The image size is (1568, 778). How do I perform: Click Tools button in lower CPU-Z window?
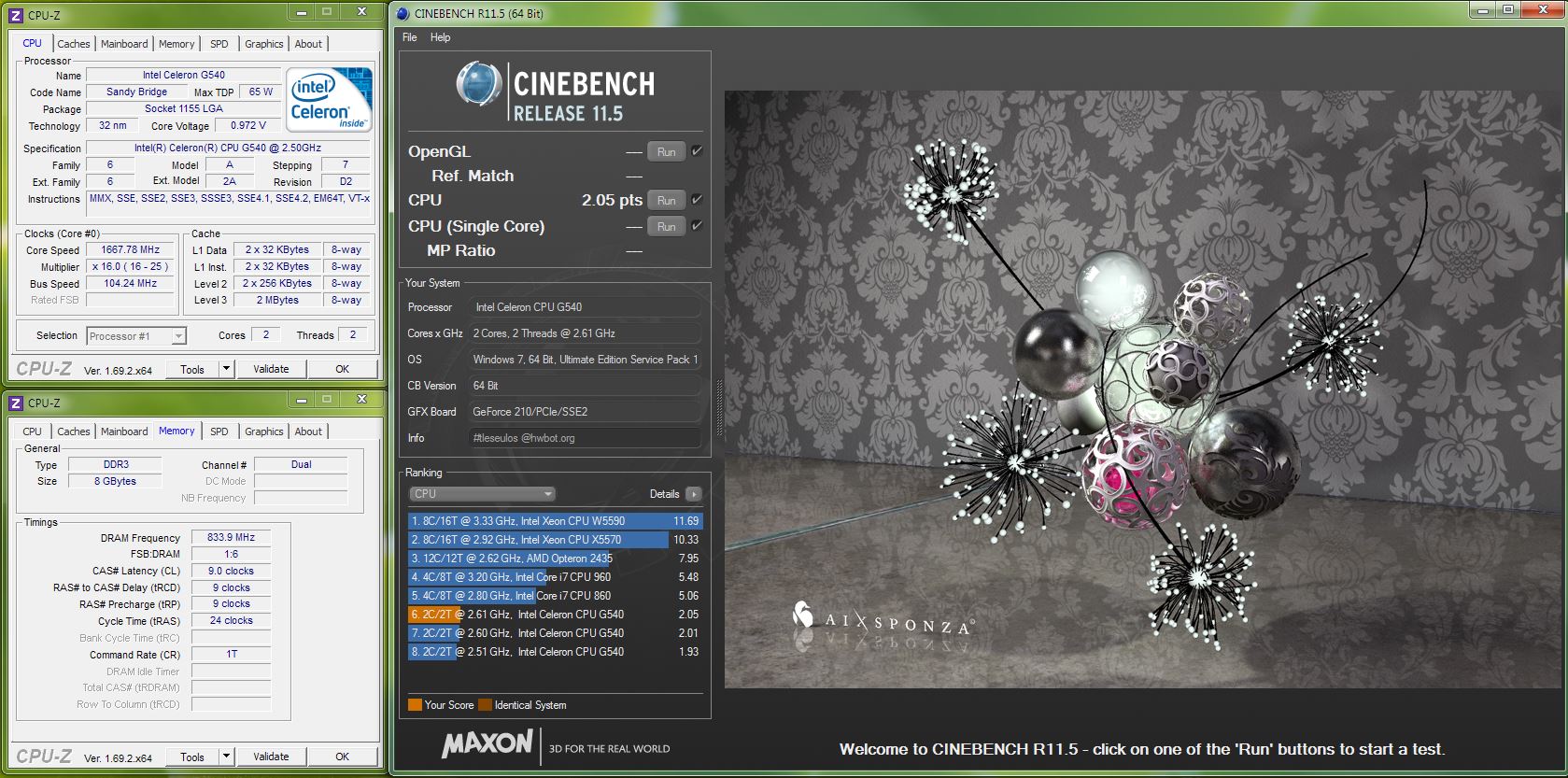(x=192, y=757)
